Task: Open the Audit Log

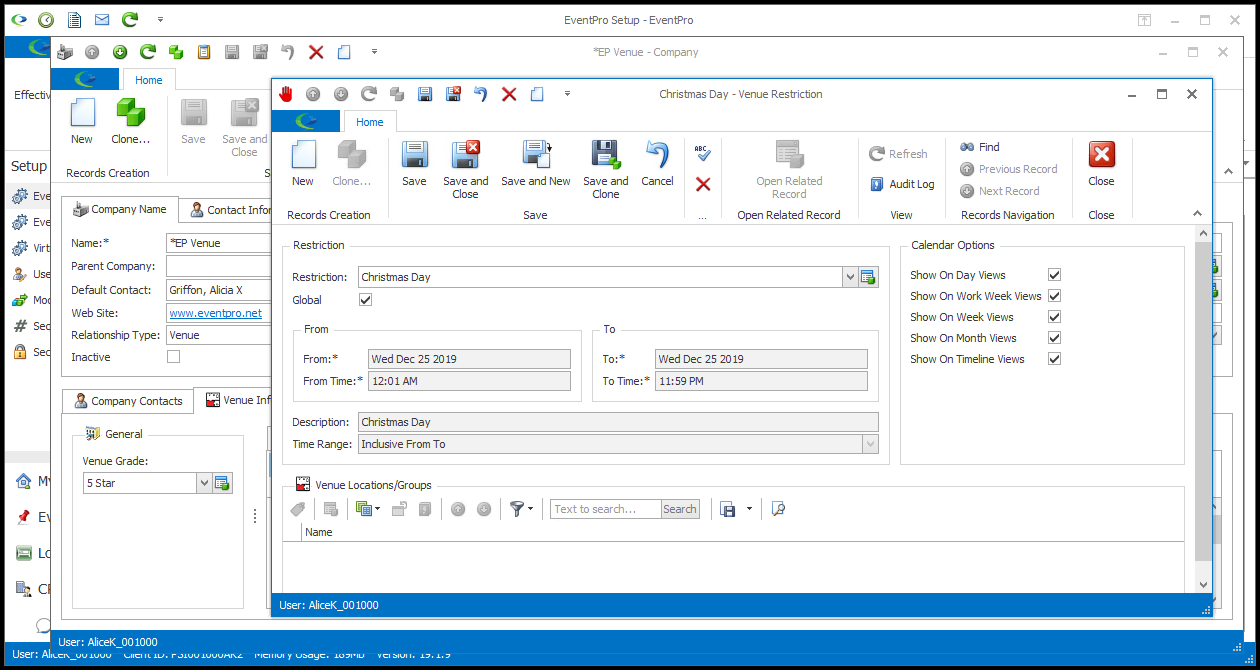Action: coord(901,184)
